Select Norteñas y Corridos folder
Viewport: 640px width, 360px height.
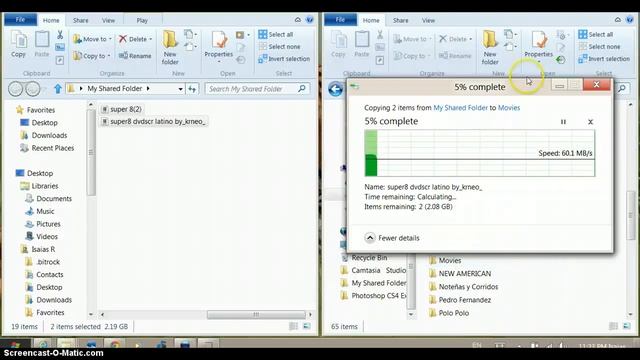point(464,287)
